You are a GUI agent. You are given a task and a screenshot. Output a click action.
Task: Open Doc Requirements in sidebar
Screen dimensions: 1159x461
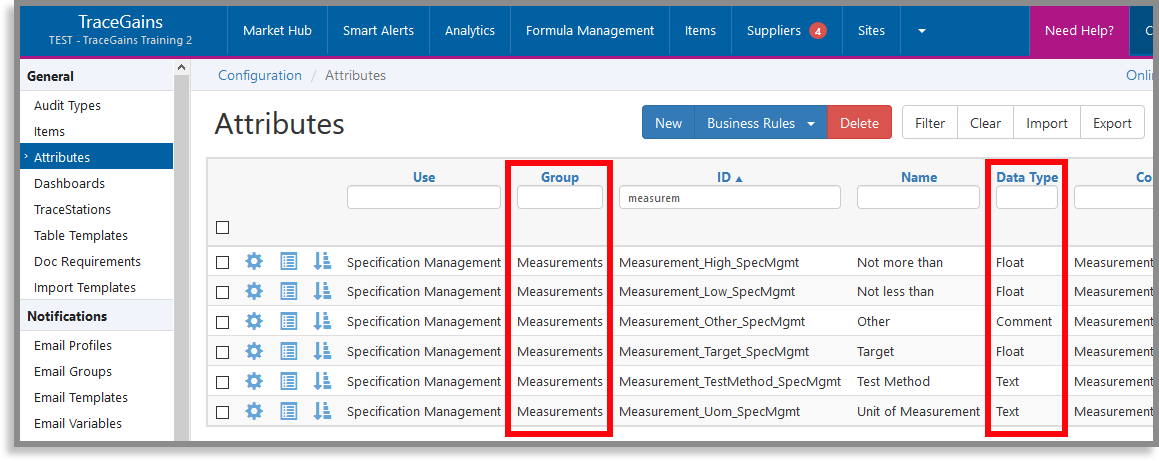tap(87, 262)
